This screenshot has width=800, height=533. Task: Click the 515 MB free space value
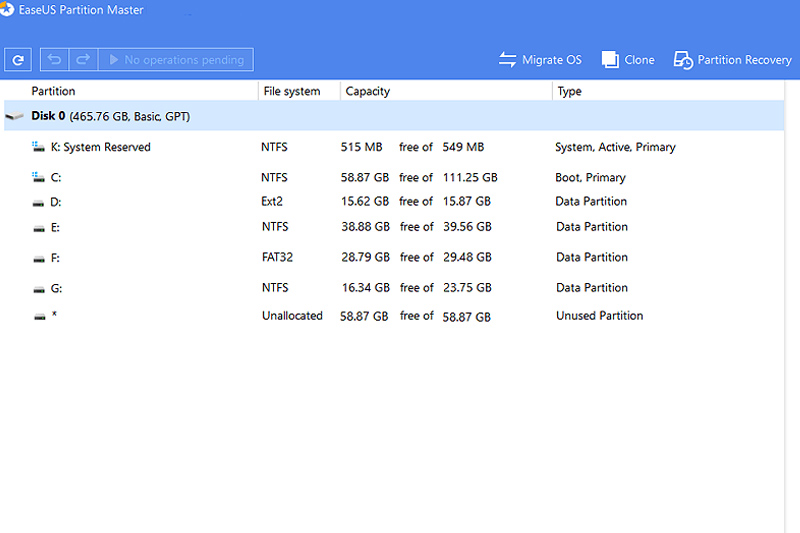(x=361, y=147)
